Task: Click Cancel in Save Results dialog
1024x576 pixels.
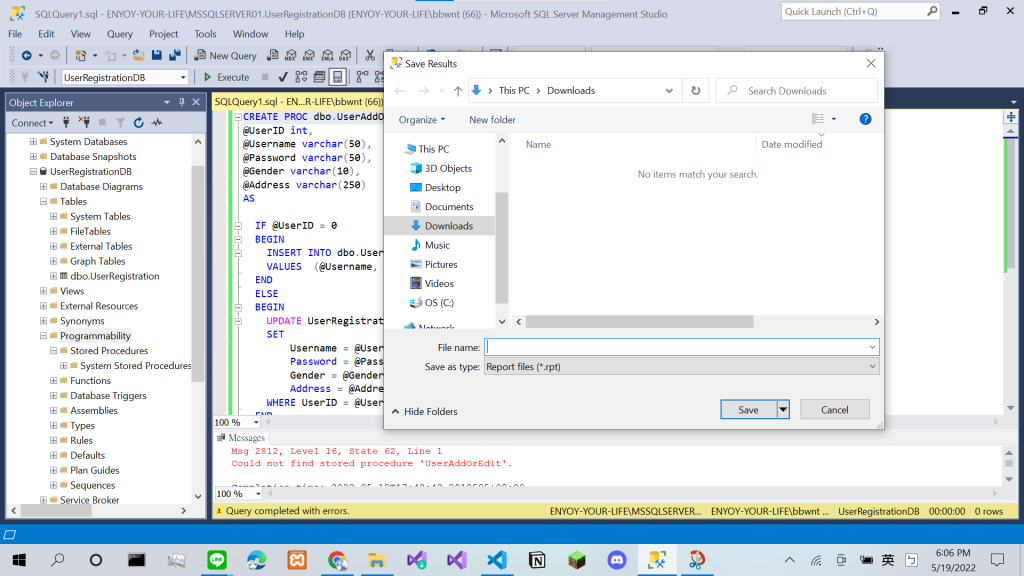Action: click(835, 410)
